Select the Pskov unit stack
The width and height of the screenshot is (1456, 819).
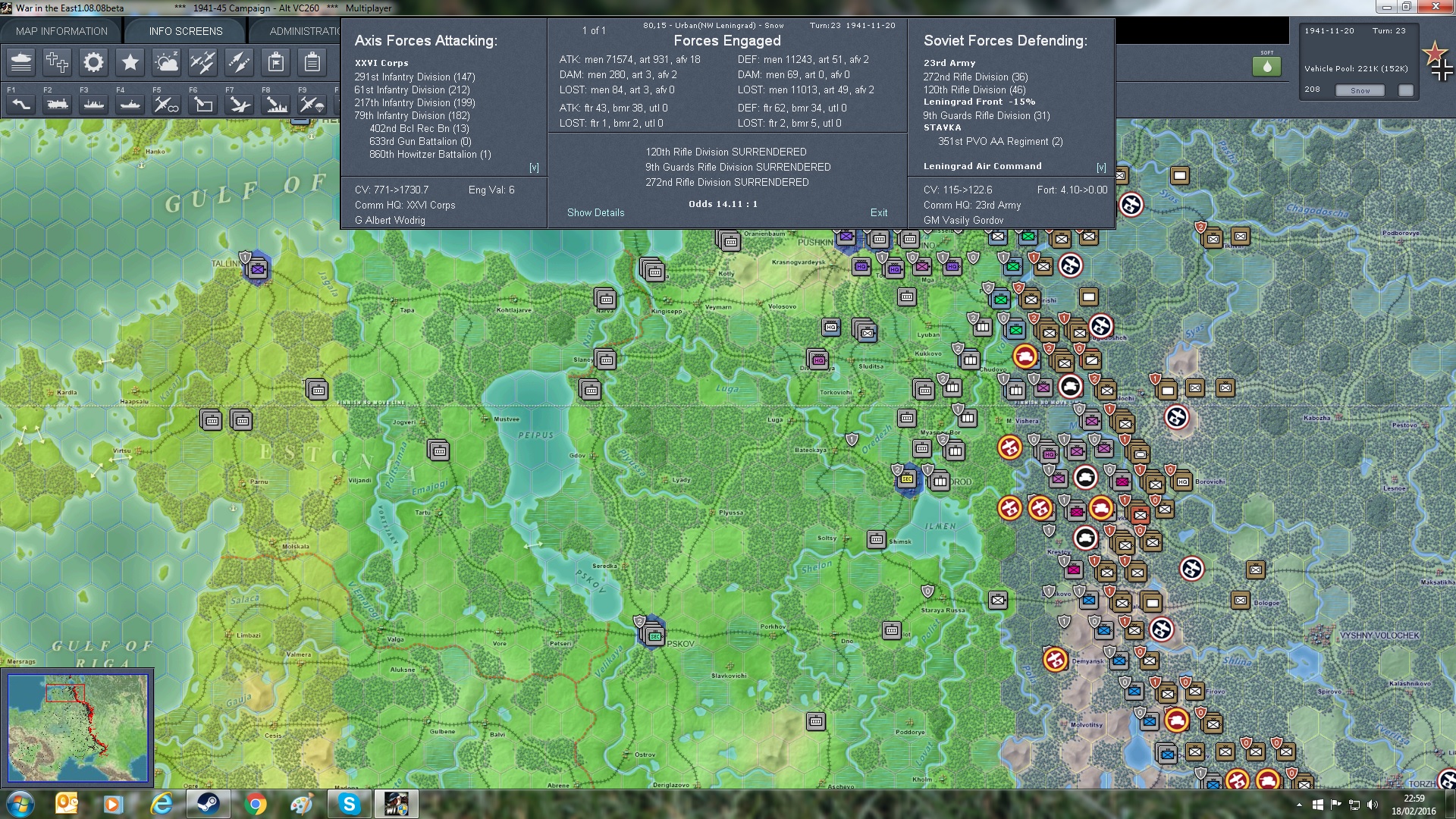(654, 635)
